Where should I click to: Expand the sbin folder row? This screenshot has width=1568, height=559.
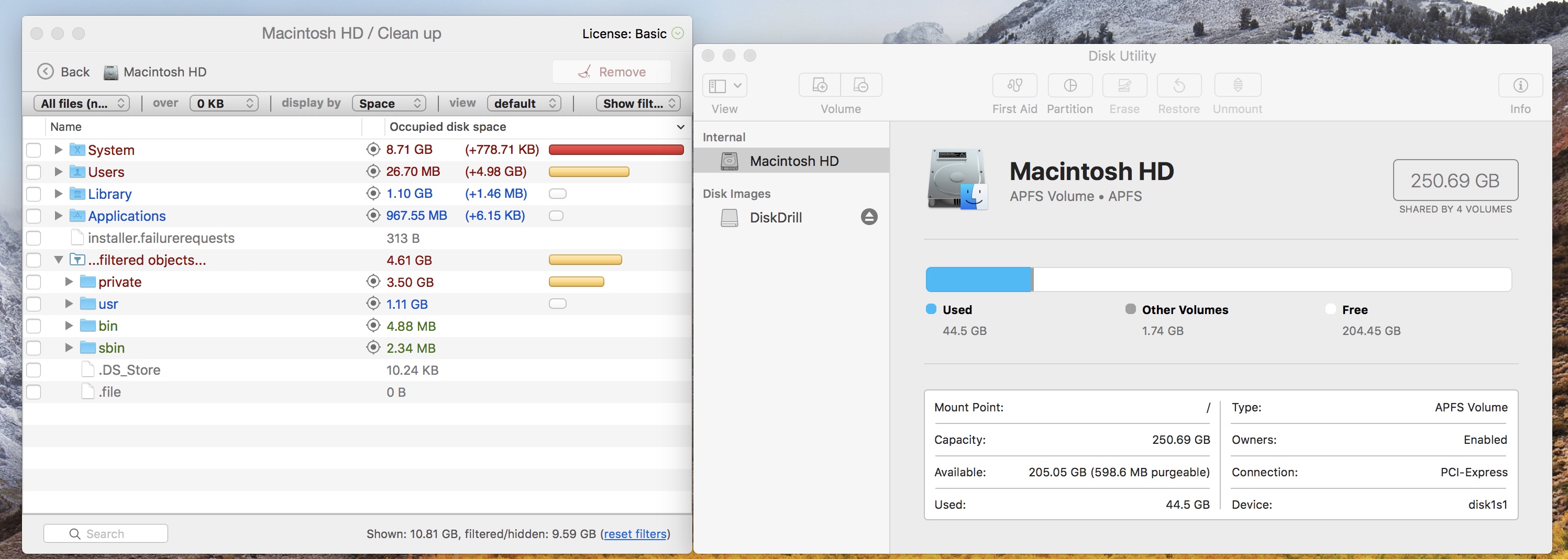point(69,346)
